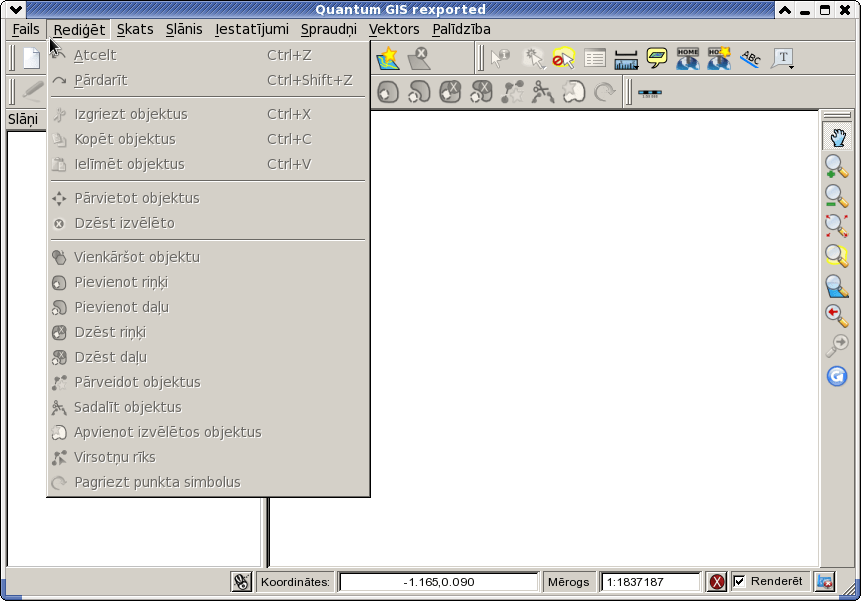This screenshot has width=861, height=601.
Task: Click the first HOME bookmarks globe icon
Action: pyautogui.click(x=687, y=58)
